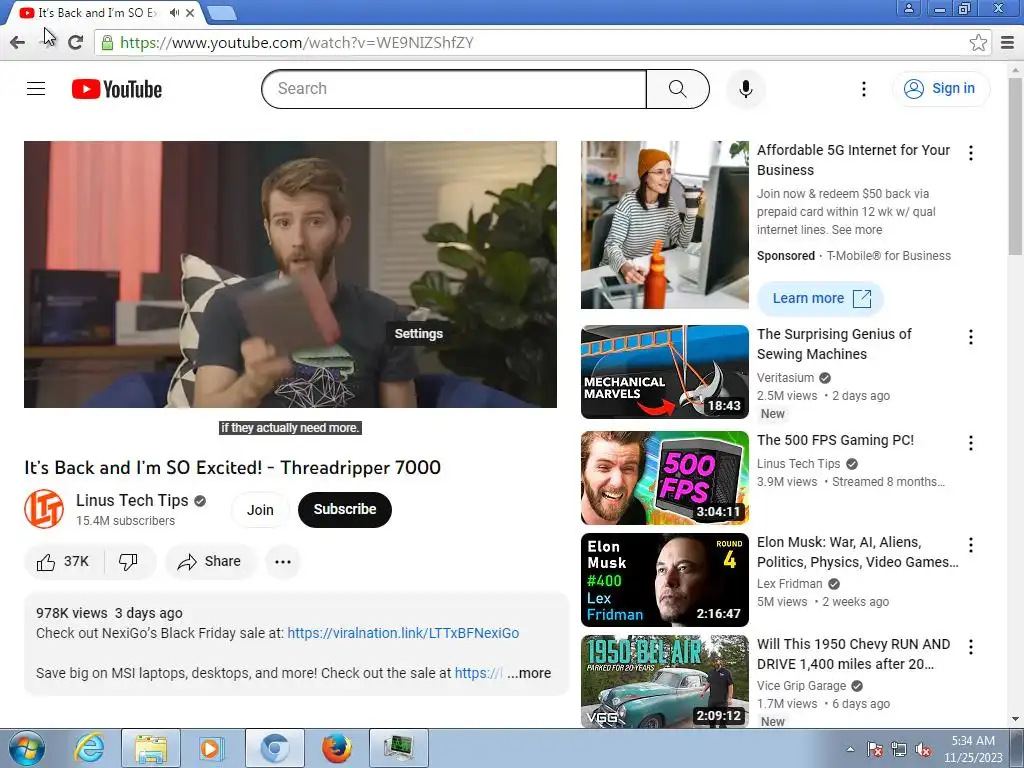The image size is (1024, 768).
Task: Open the Sewing Machines video thumbnail
Action: pos(665,372)
